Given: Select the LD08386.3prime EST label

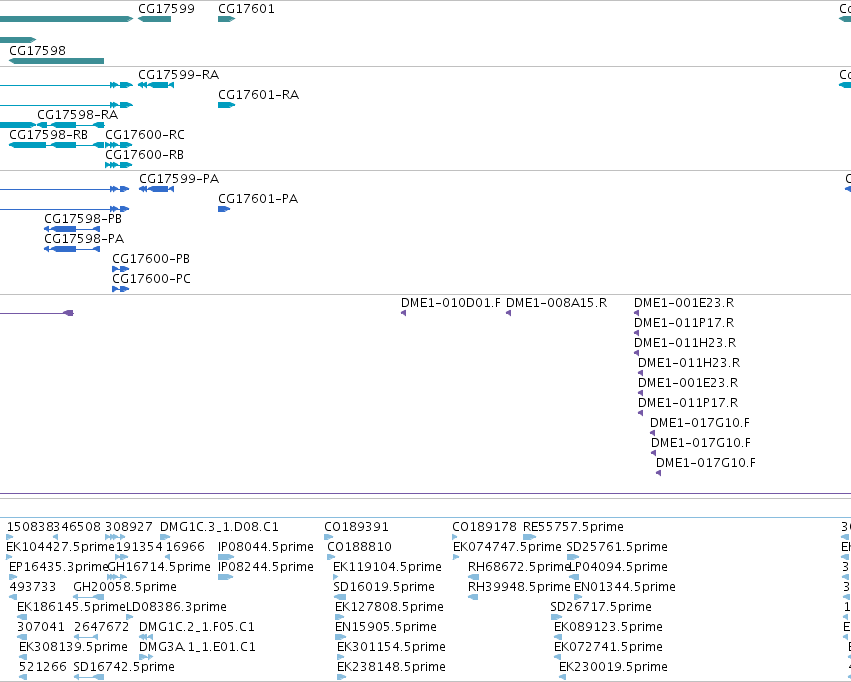Looking at the screenshot, I should coord(176,607).
